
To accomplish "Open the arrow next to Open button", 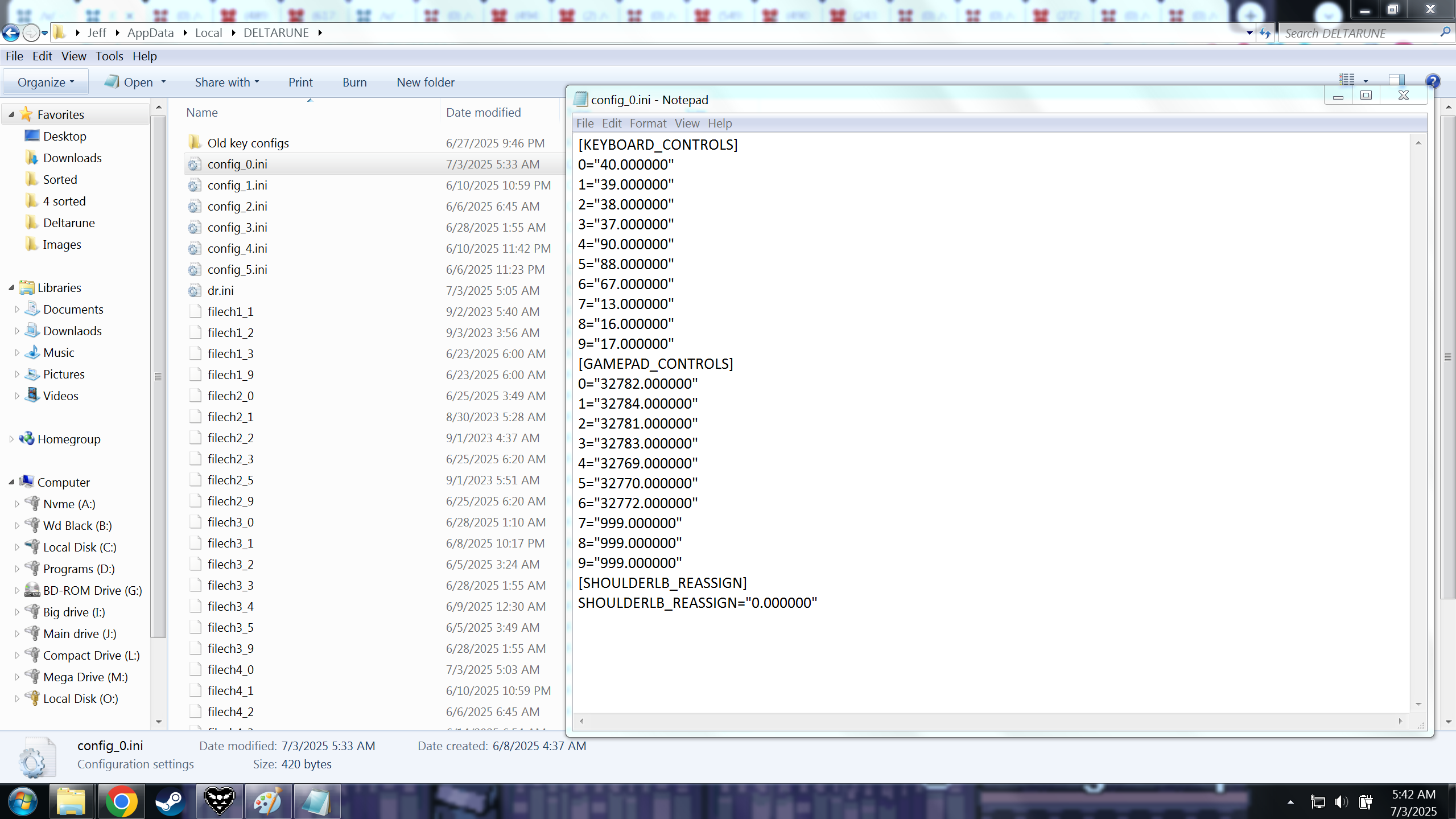I will tap(163, 82).
